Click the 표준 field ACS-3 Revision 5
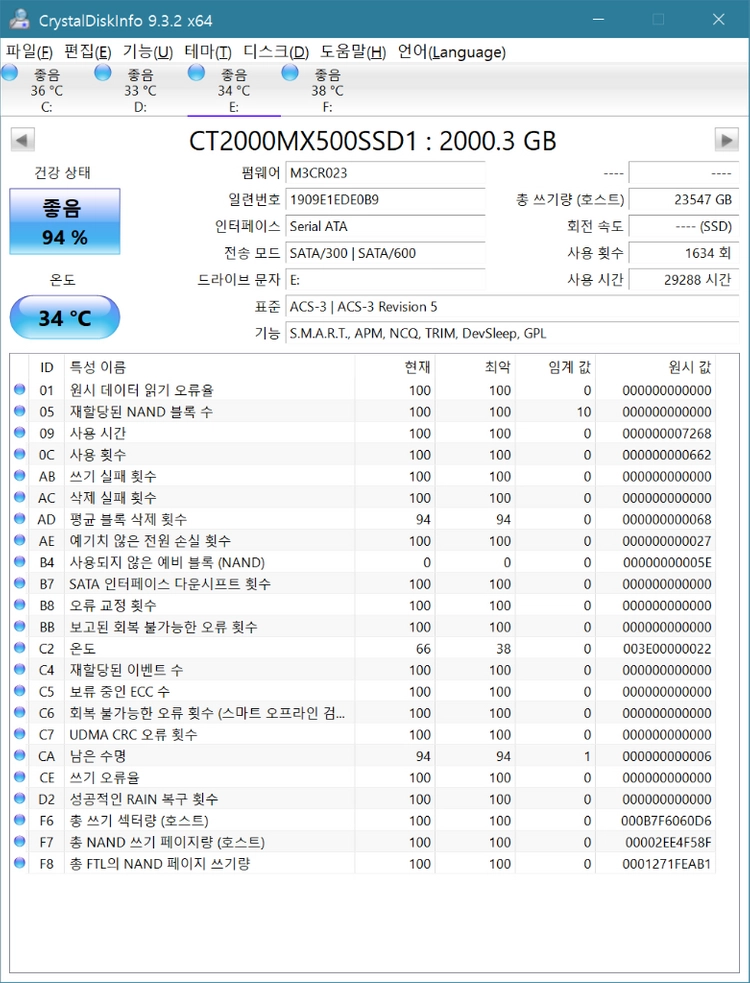Screen dimensions: 750x983 point(512,307)
